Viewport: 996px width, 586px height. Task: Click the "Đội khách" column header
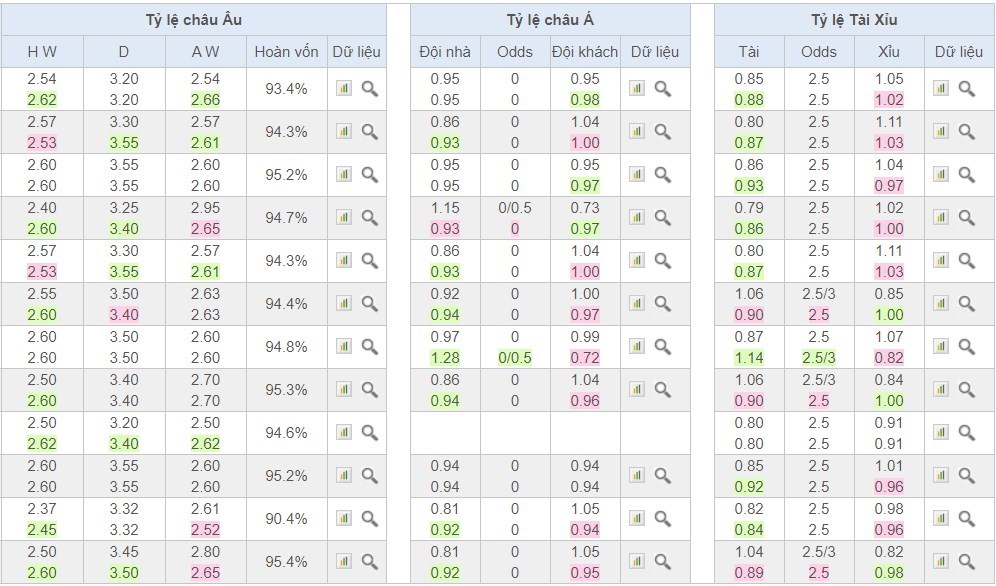tap(585, 52)
